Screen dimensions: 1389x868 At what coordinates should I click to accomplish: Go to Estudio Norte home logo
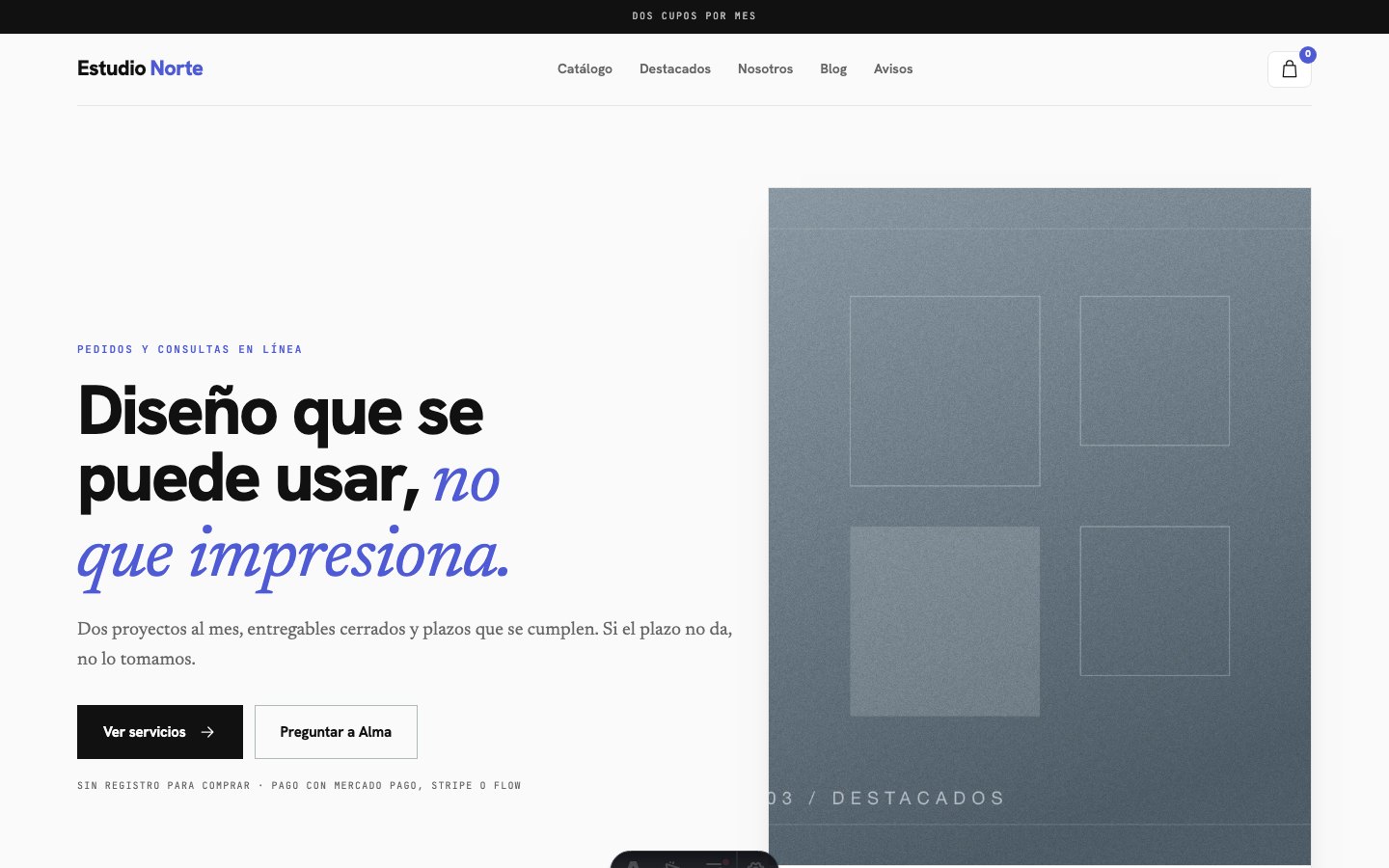click(140, 68)
